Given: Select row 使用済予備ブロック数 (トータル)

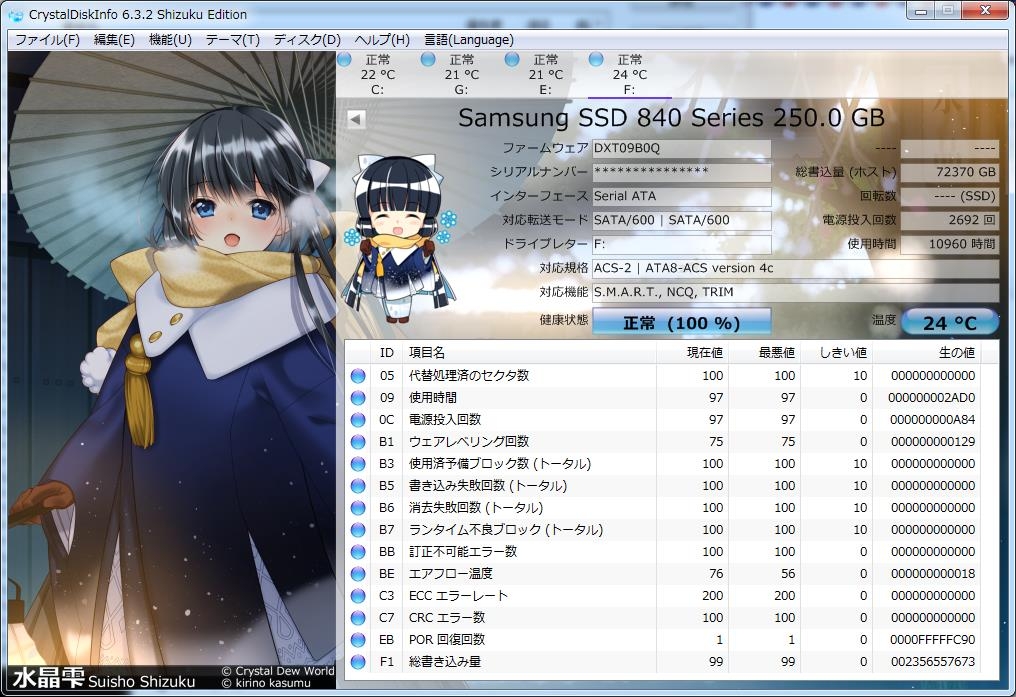Looking at the screenshot, I should point(664,464).
